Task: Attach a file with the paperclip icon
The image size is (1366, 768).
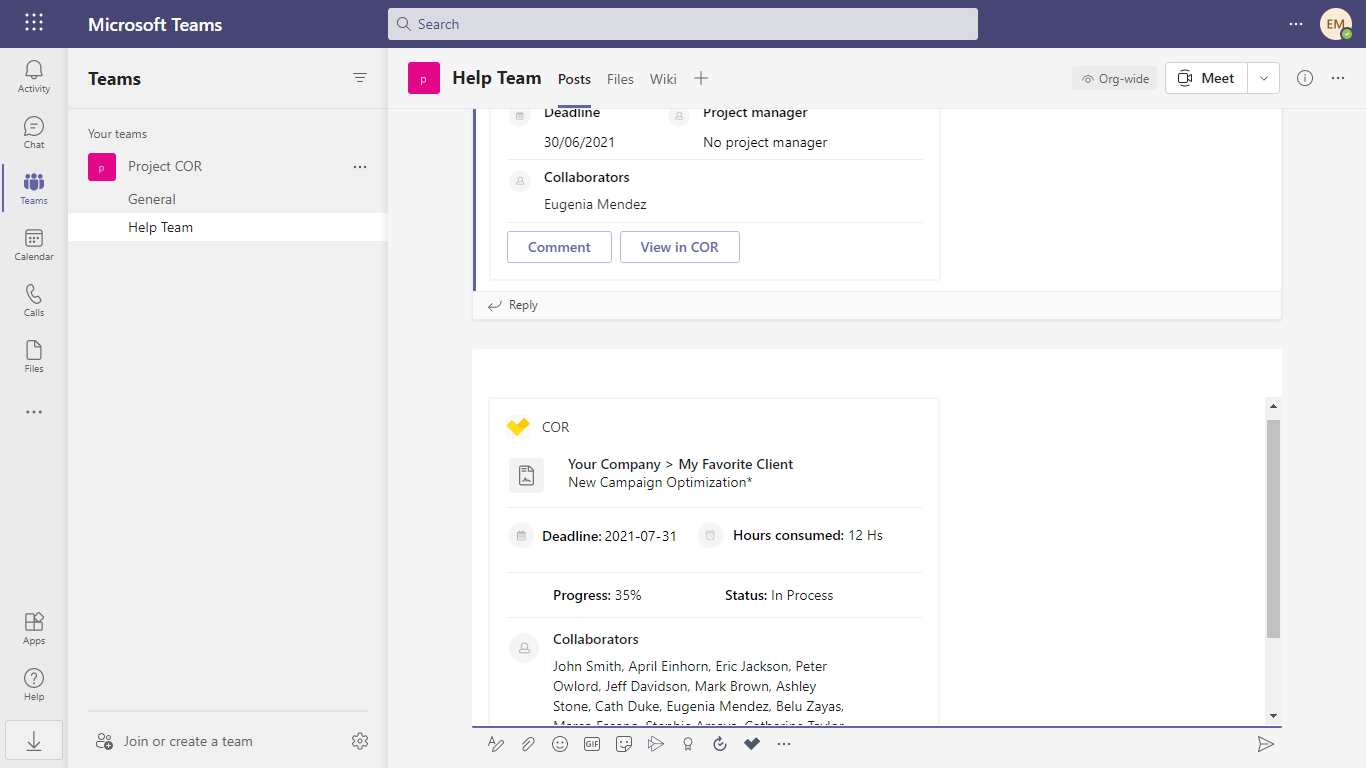Action: [528, 744]
